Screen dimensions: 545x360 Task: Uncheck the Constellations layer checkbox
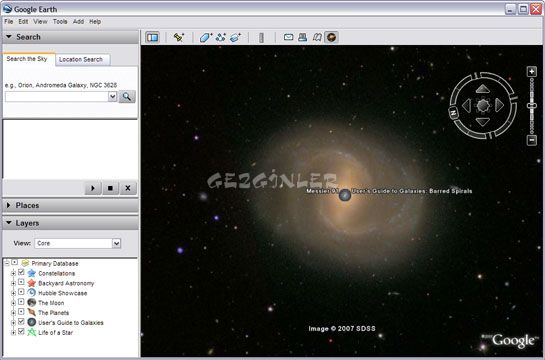[21, 272]
